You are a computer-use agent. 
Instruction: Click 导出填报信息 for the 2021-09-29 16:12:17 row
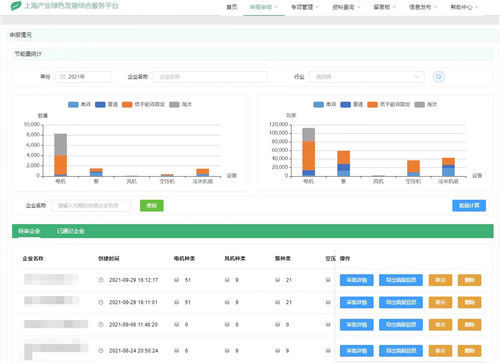[401, 280]
